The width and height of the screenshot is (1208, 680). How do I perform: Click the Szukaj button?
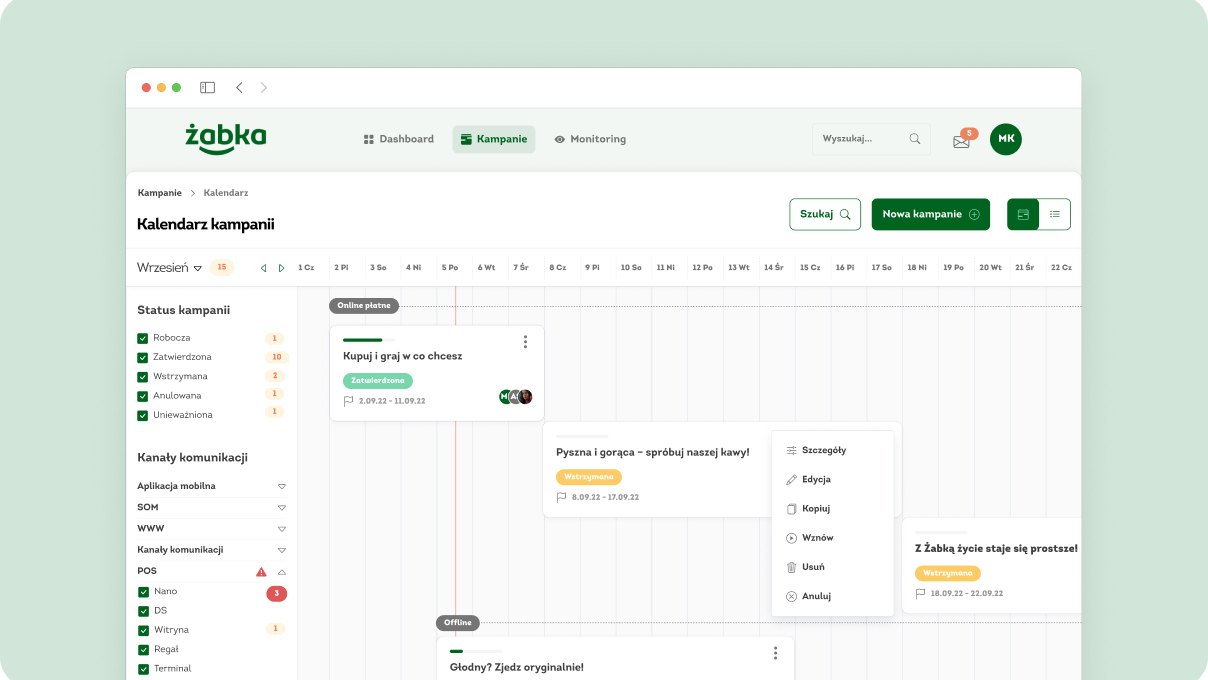click(x=825, y=214)
